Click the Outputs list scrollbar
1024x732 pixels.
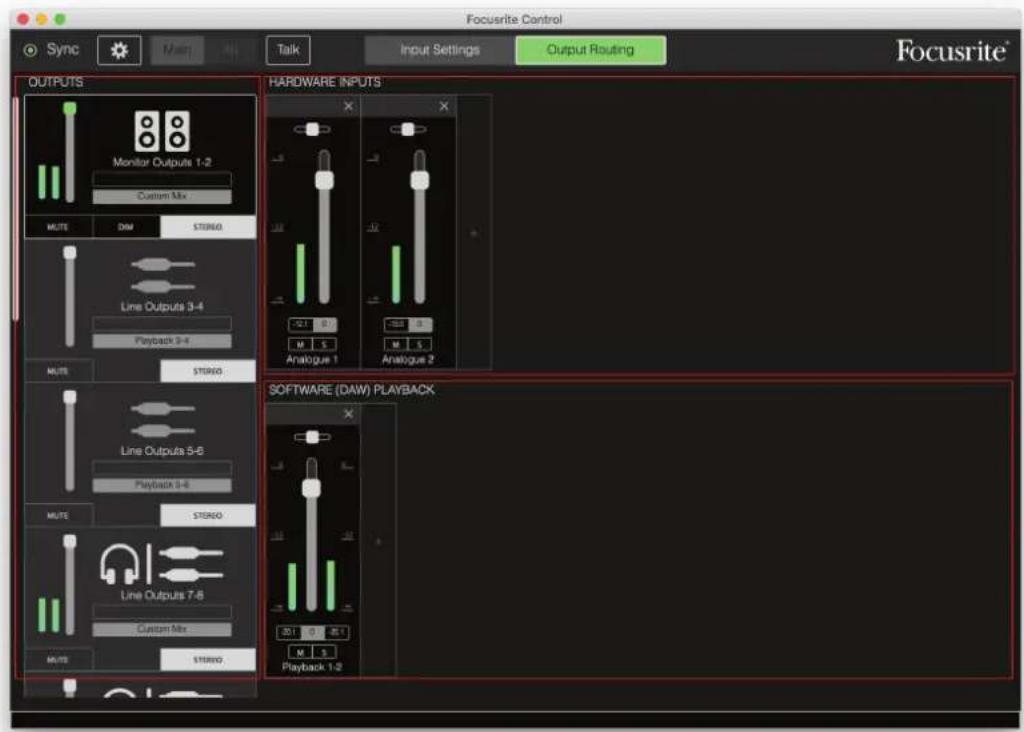pos(16,209)
